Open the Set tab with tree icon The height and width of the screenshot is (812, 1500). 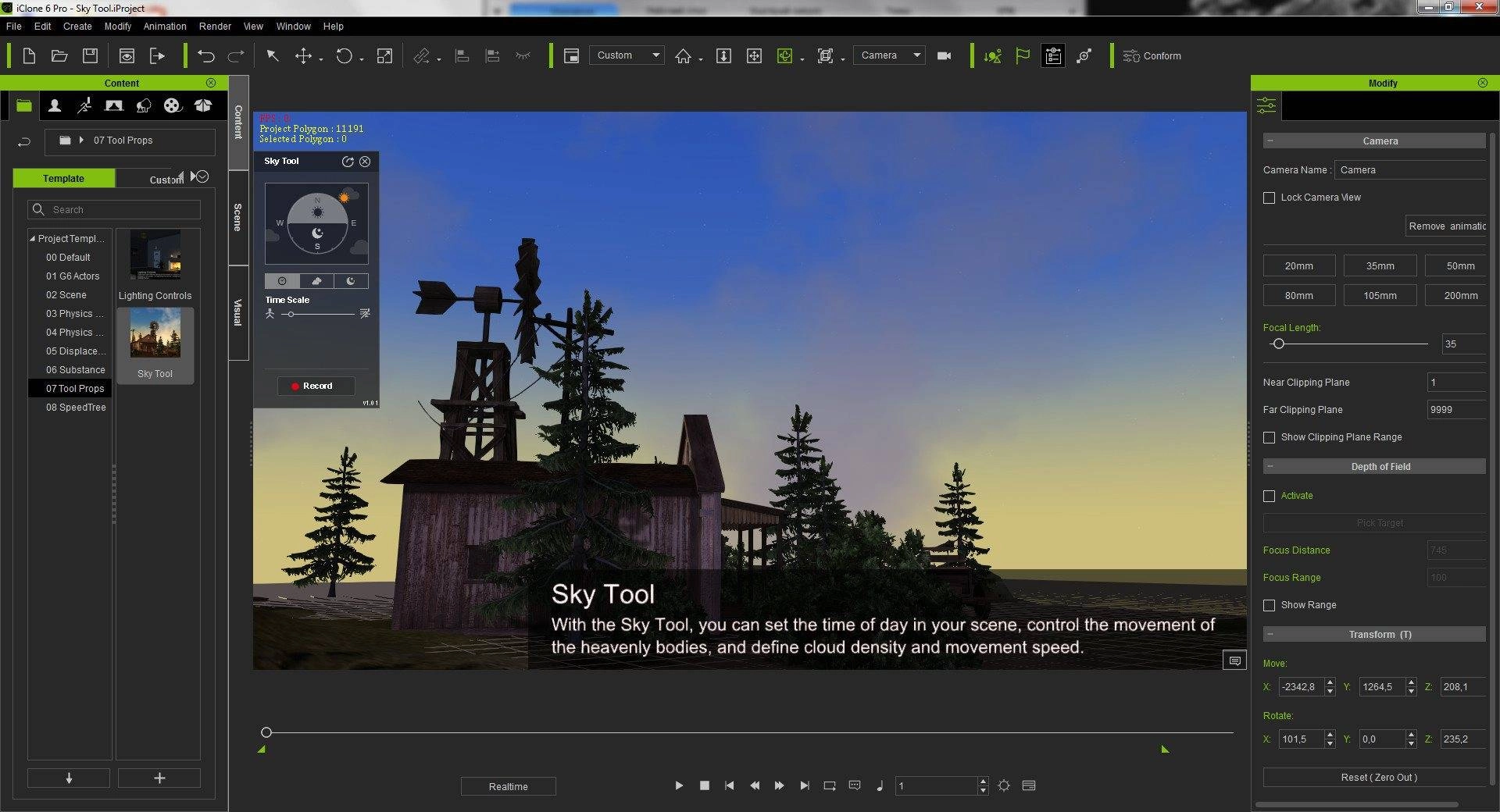[144, 105]
